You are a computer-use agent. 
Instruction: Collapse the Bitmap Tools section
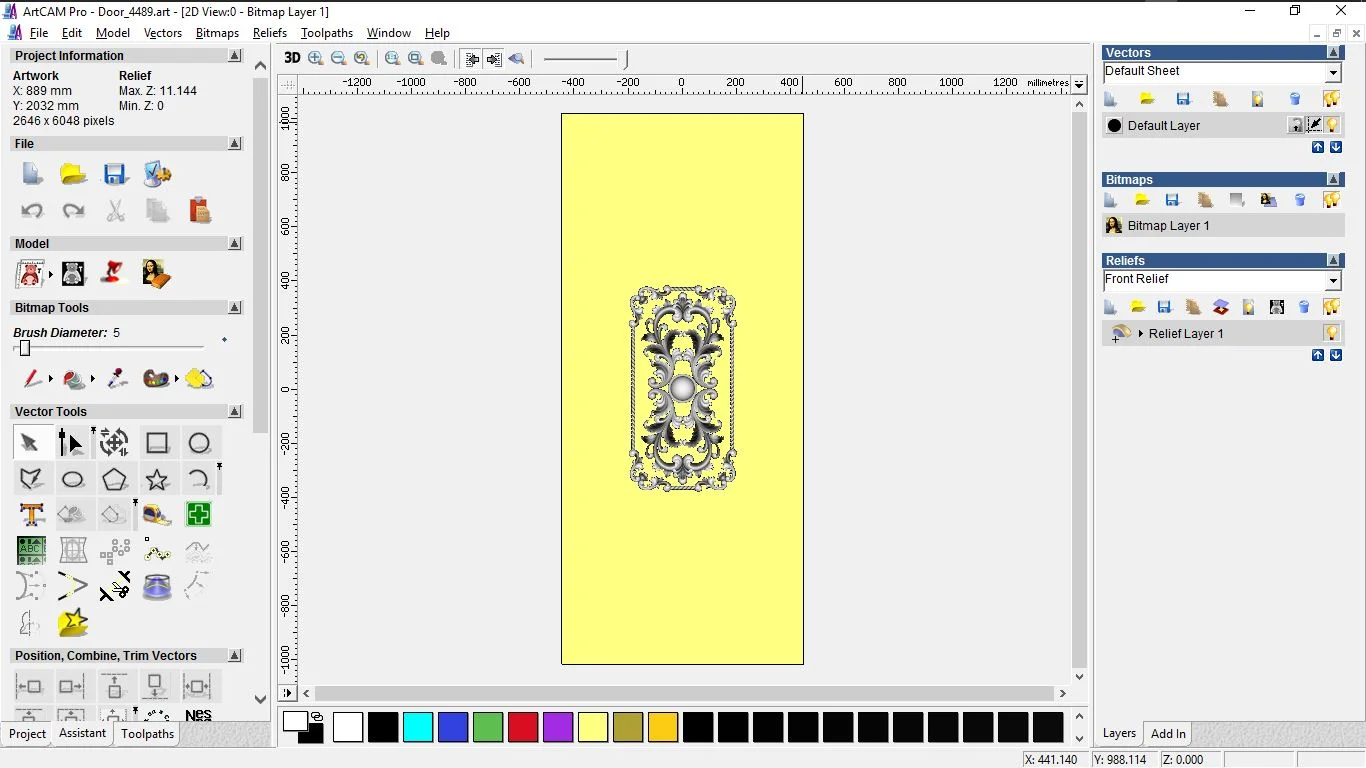click(x=235, y=308)
